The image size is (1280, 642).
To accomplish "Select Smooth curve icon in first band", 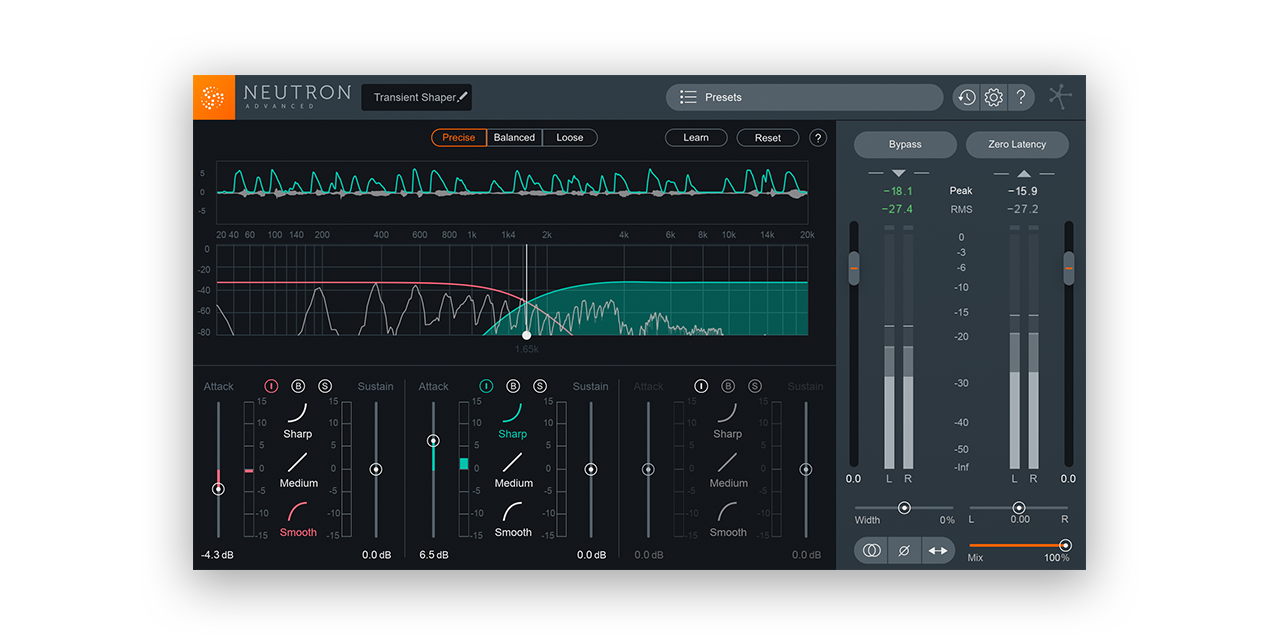I will [x=298, y=511].
